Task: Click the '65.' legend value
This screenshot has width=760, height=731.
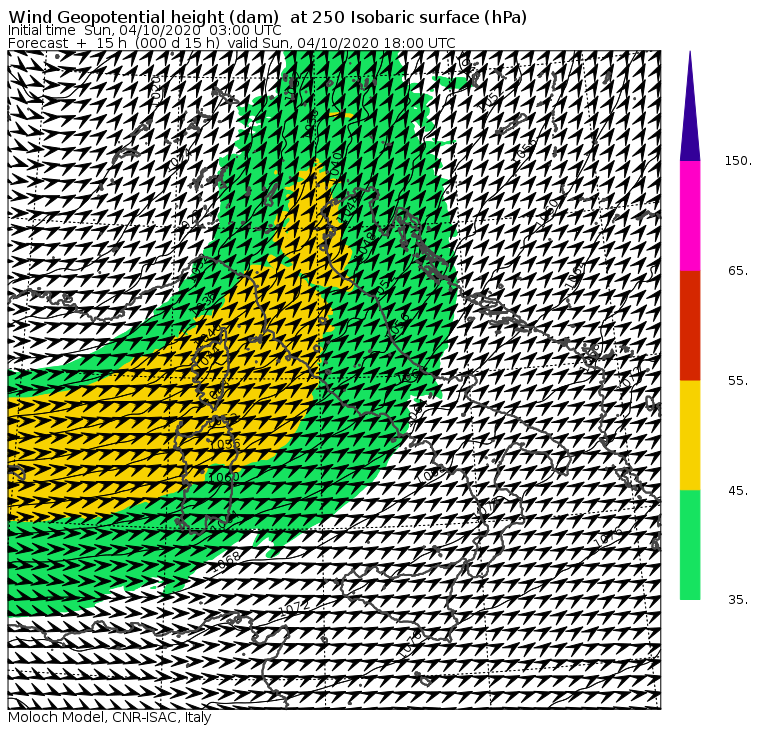Action: point(738,270)
